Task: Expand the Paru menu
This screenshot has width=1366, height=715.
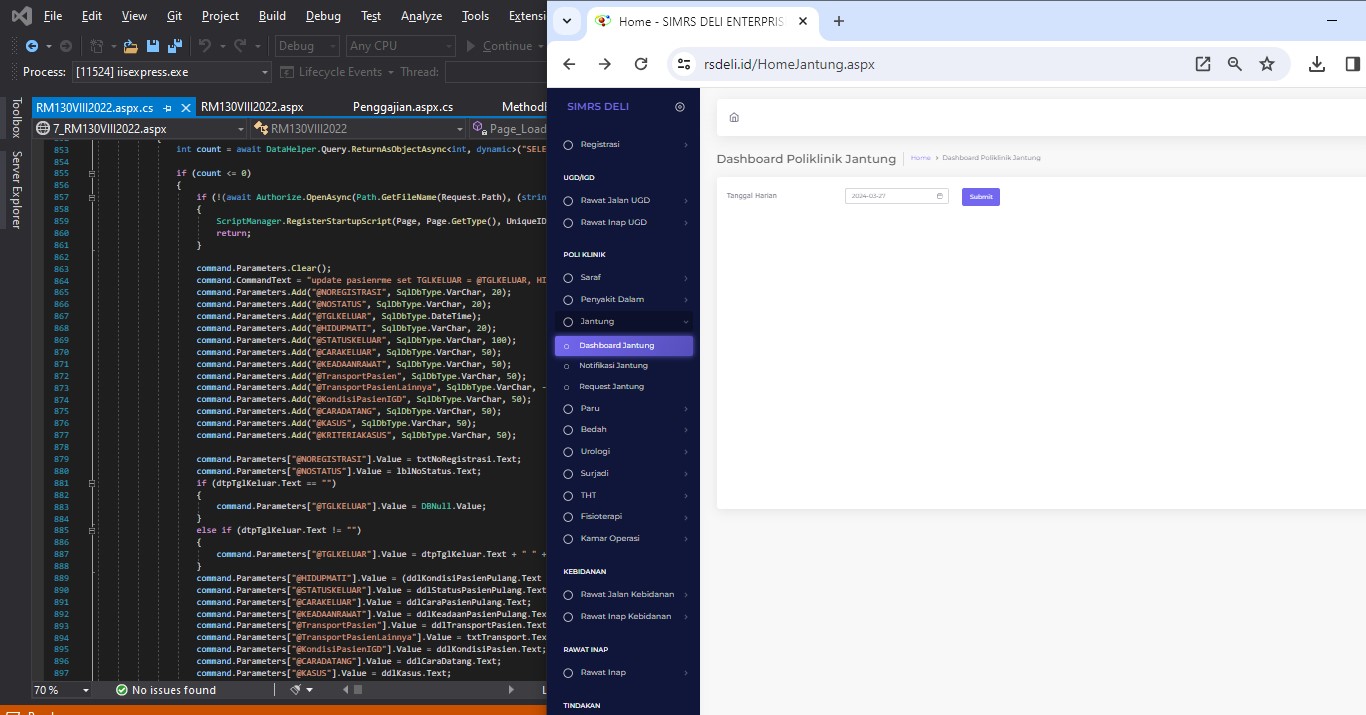Action: [624, 409]
